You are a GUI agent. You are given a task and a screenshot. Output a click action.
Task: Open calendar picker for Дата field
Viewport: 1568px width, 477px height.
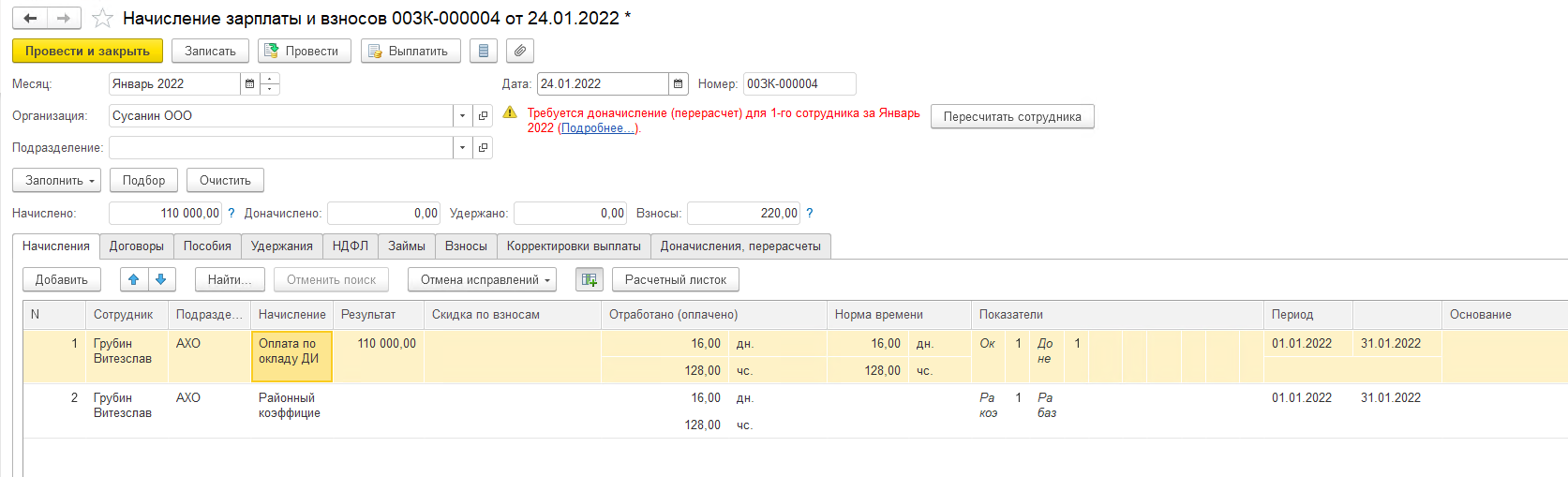coord(679,84)
